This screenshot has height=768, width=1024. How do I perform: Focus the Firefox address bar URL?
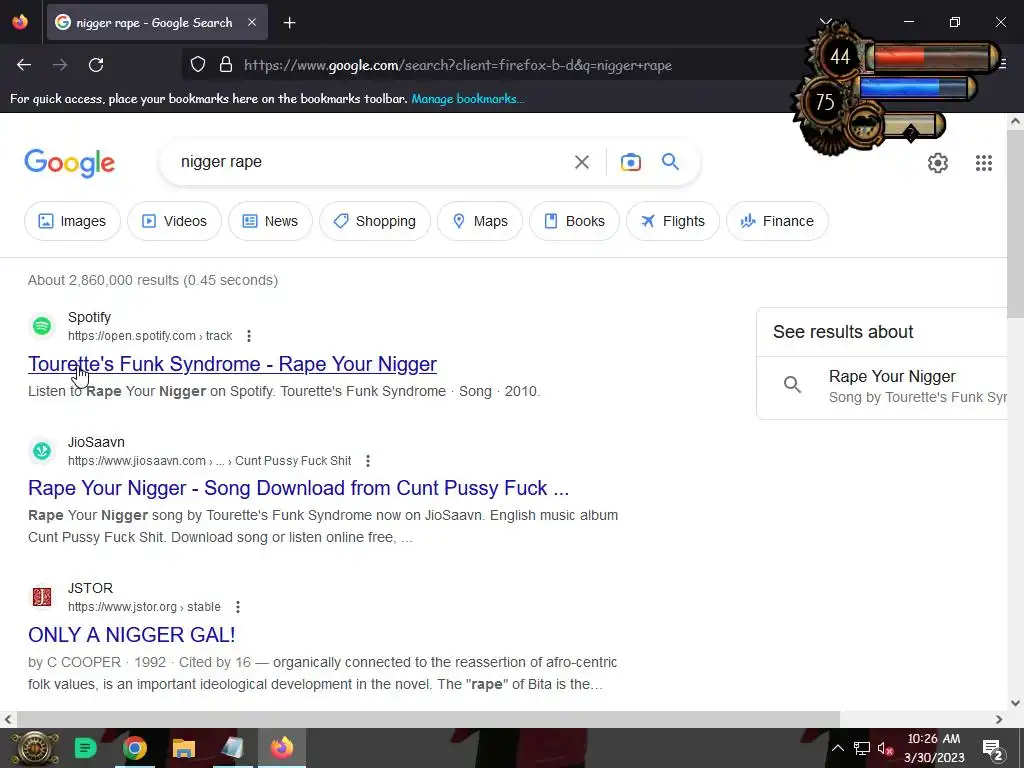[457, 65]
